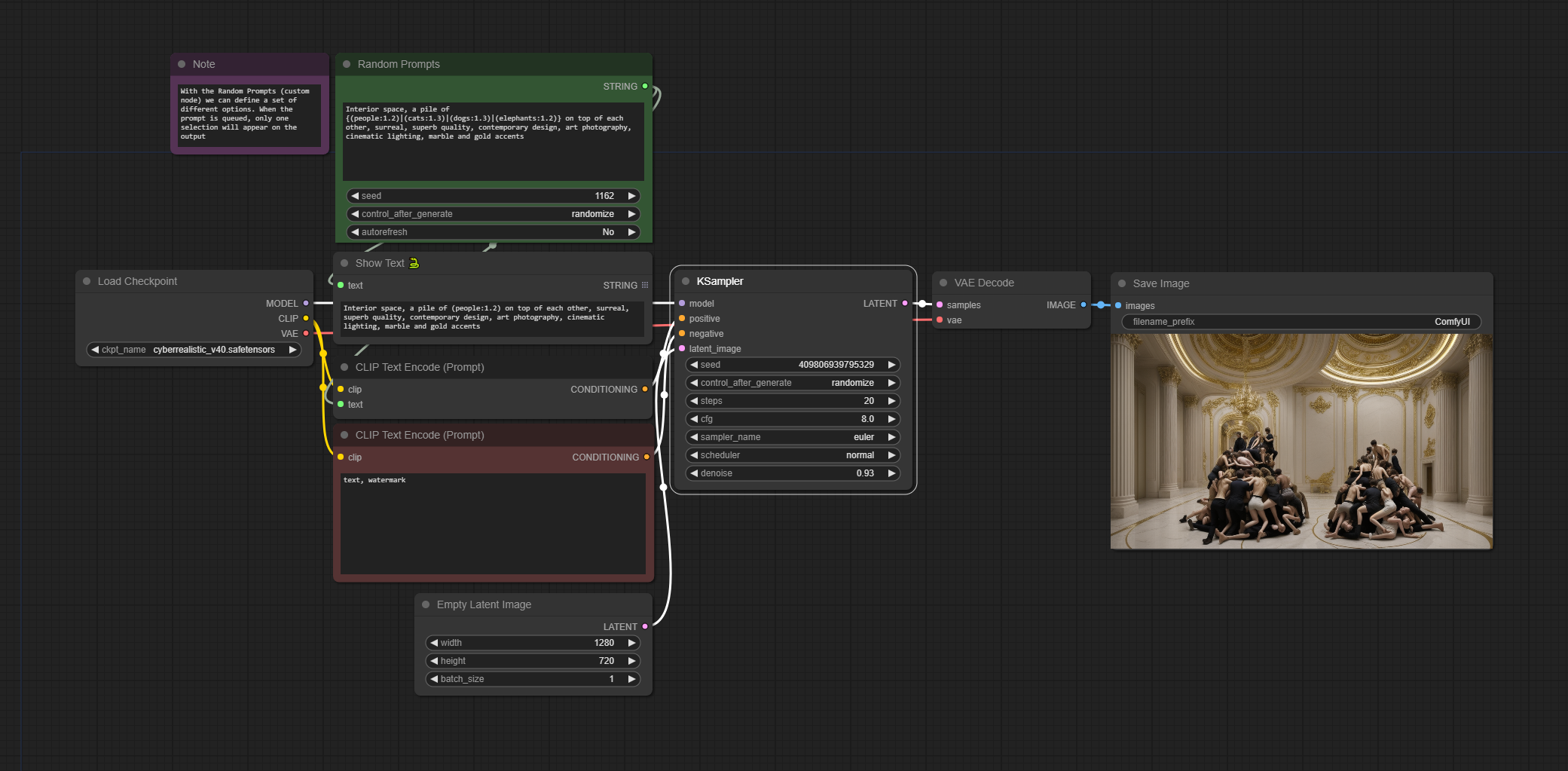Open control_after_generate in Random Prompts node
The width and height of the screenshot is (1568, 771).
pyautogui.click(x=494, y=214)
